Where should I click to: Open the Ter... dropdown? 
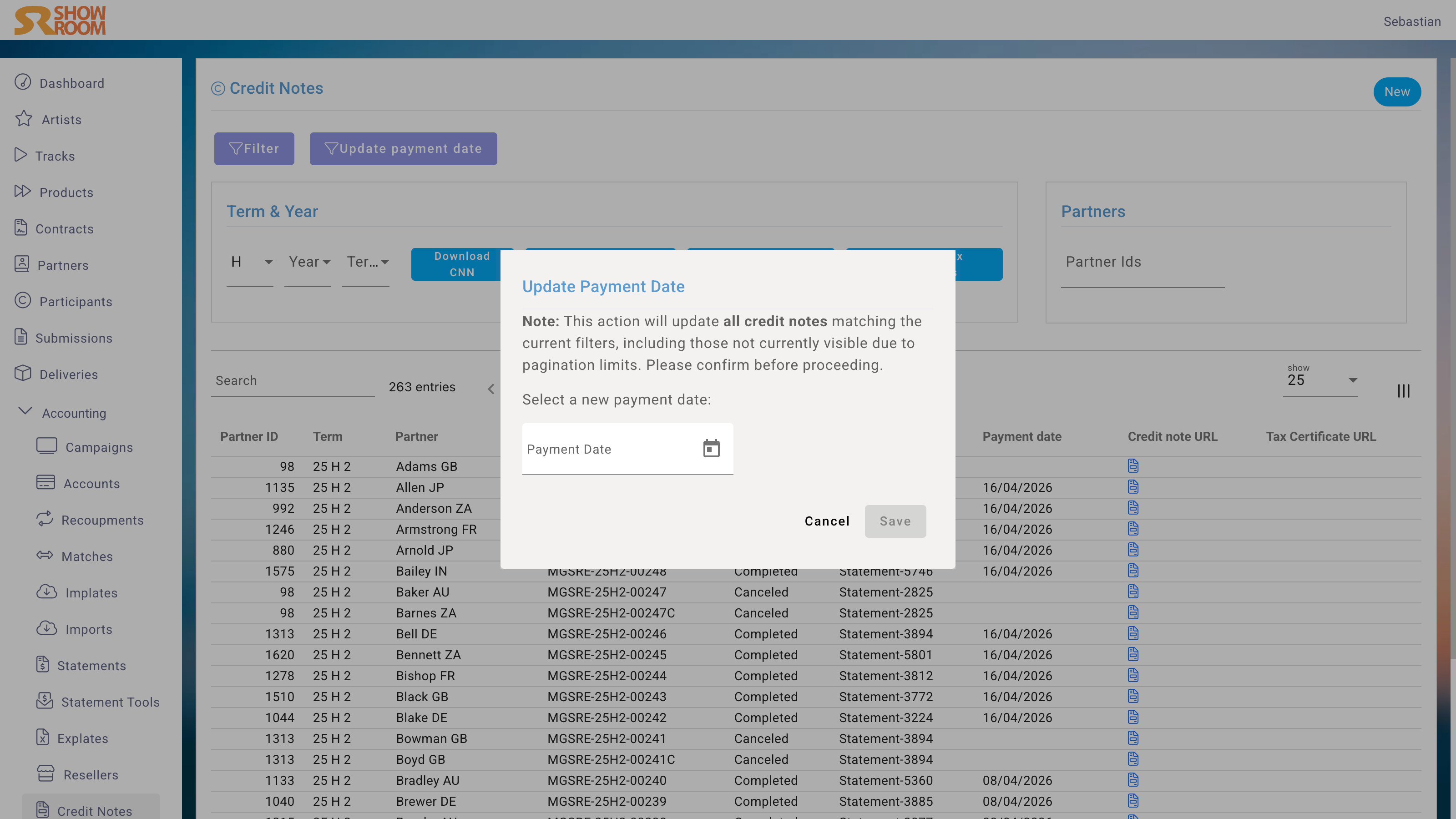point(366,262)
